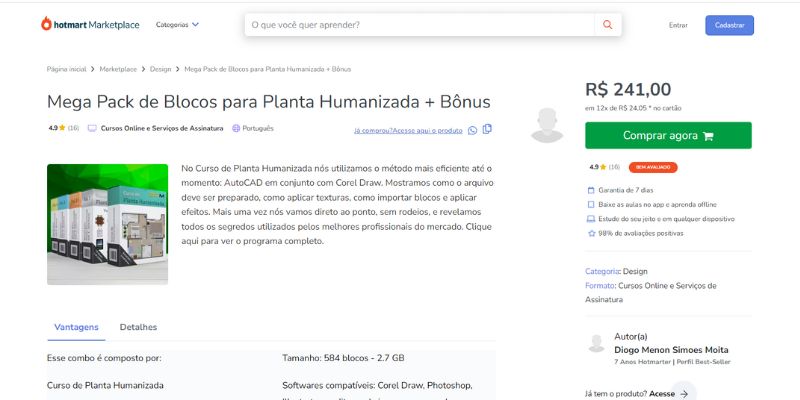Click the text Tamanho: 584 blocos - 2.7 GB
This screenshot has width=800, height=400.
tap(343, 358)
